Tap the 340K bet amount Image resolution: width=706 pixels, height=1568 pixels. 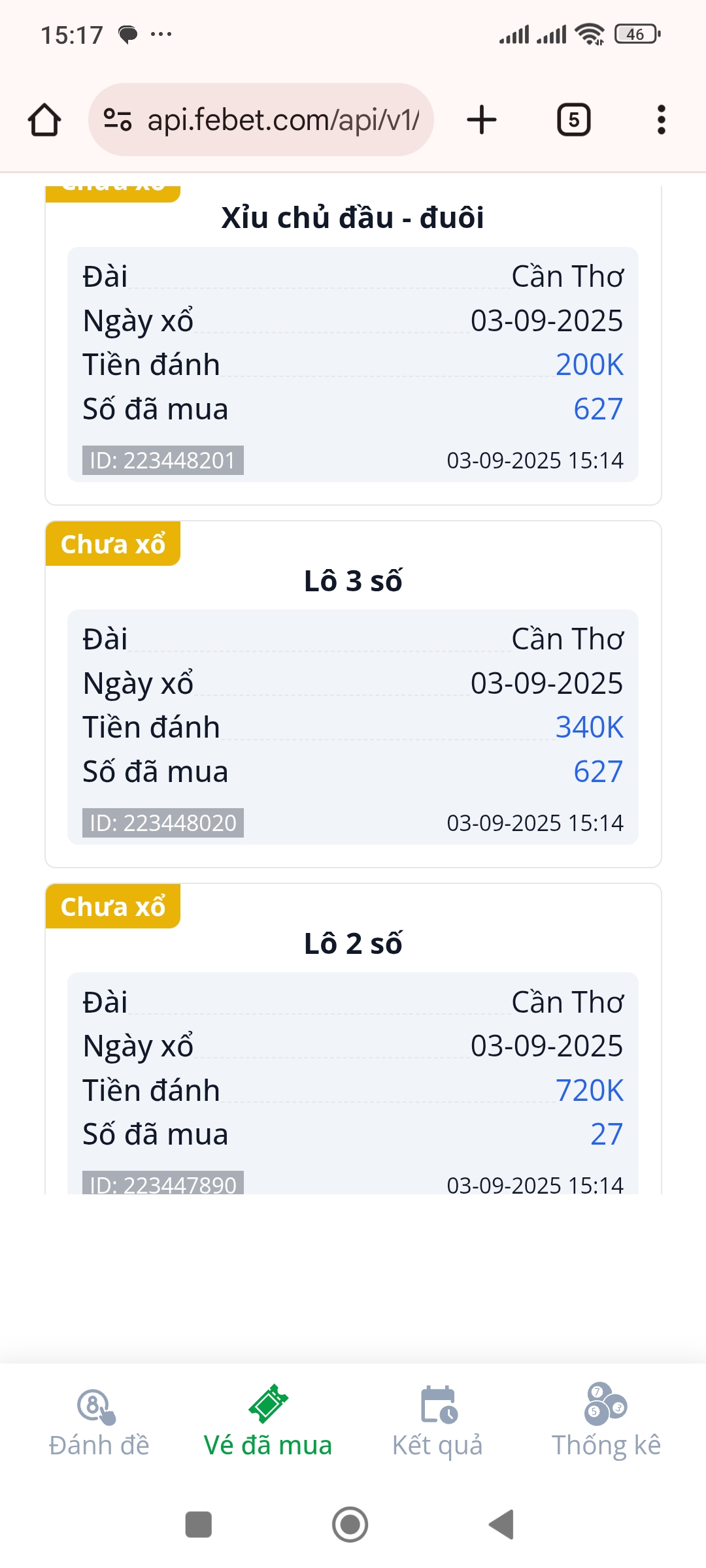pos(589,727)
